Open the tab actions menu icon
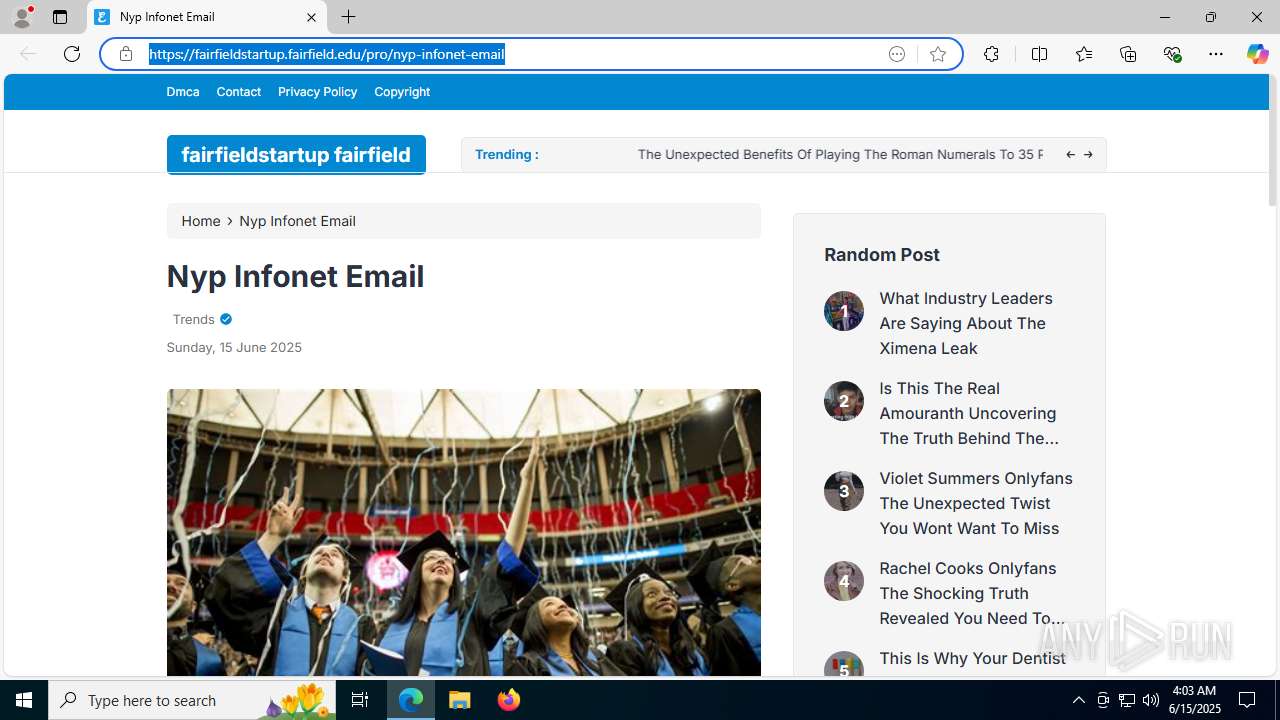Screen dimensions: 1280x720 pos(60,17)
